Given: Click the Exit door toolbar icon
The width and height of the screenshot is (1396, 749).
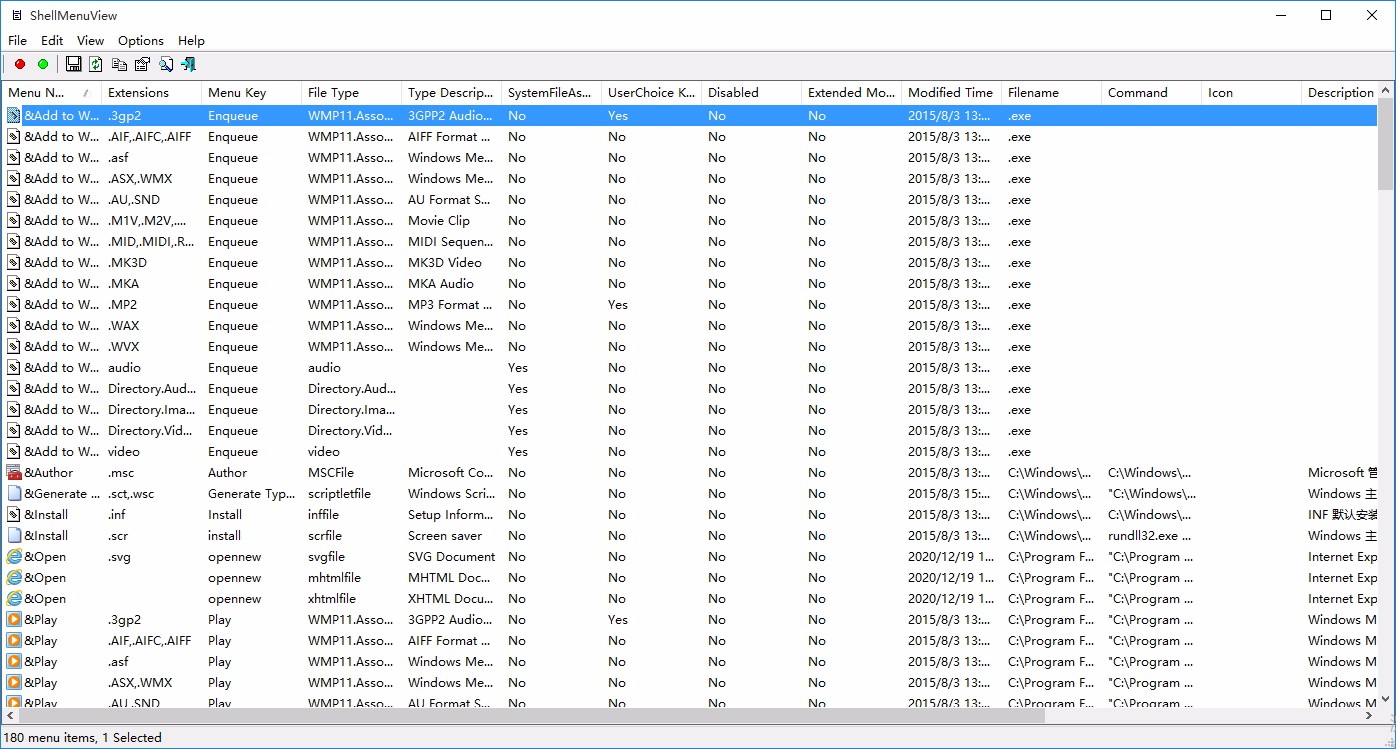Looking at the screenshot, I should coord(188,63).
